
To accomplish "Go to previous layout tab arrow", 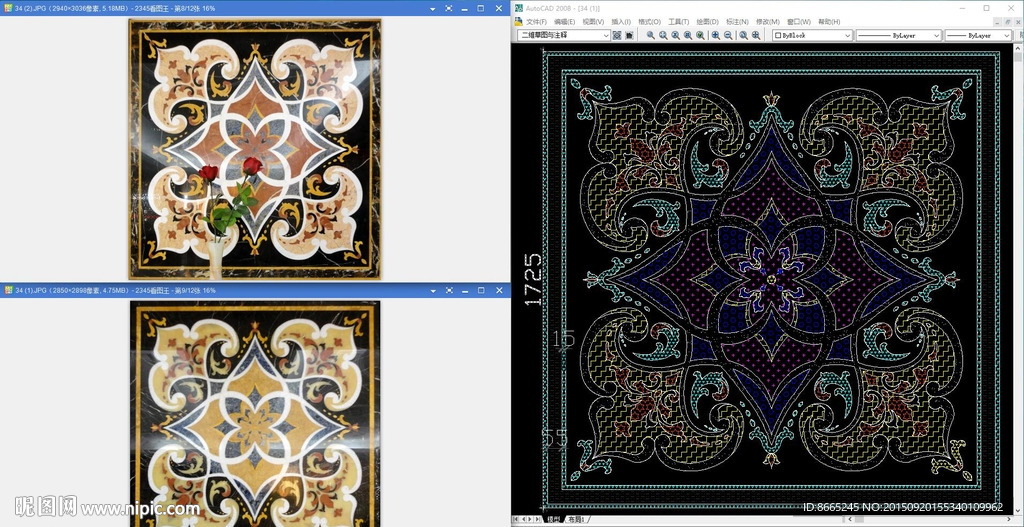I will coord(523,519).
